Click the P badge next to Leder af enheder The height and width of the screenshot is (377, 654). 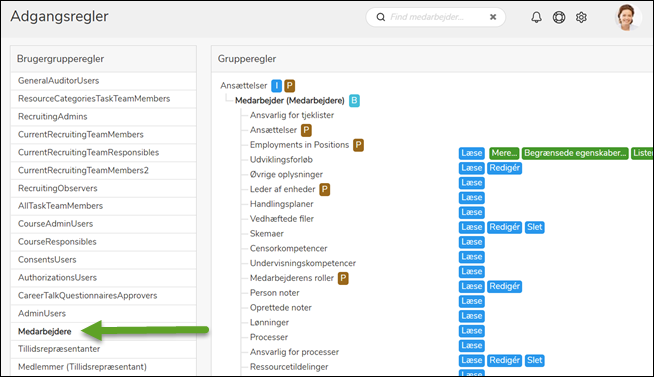point(324,189)
